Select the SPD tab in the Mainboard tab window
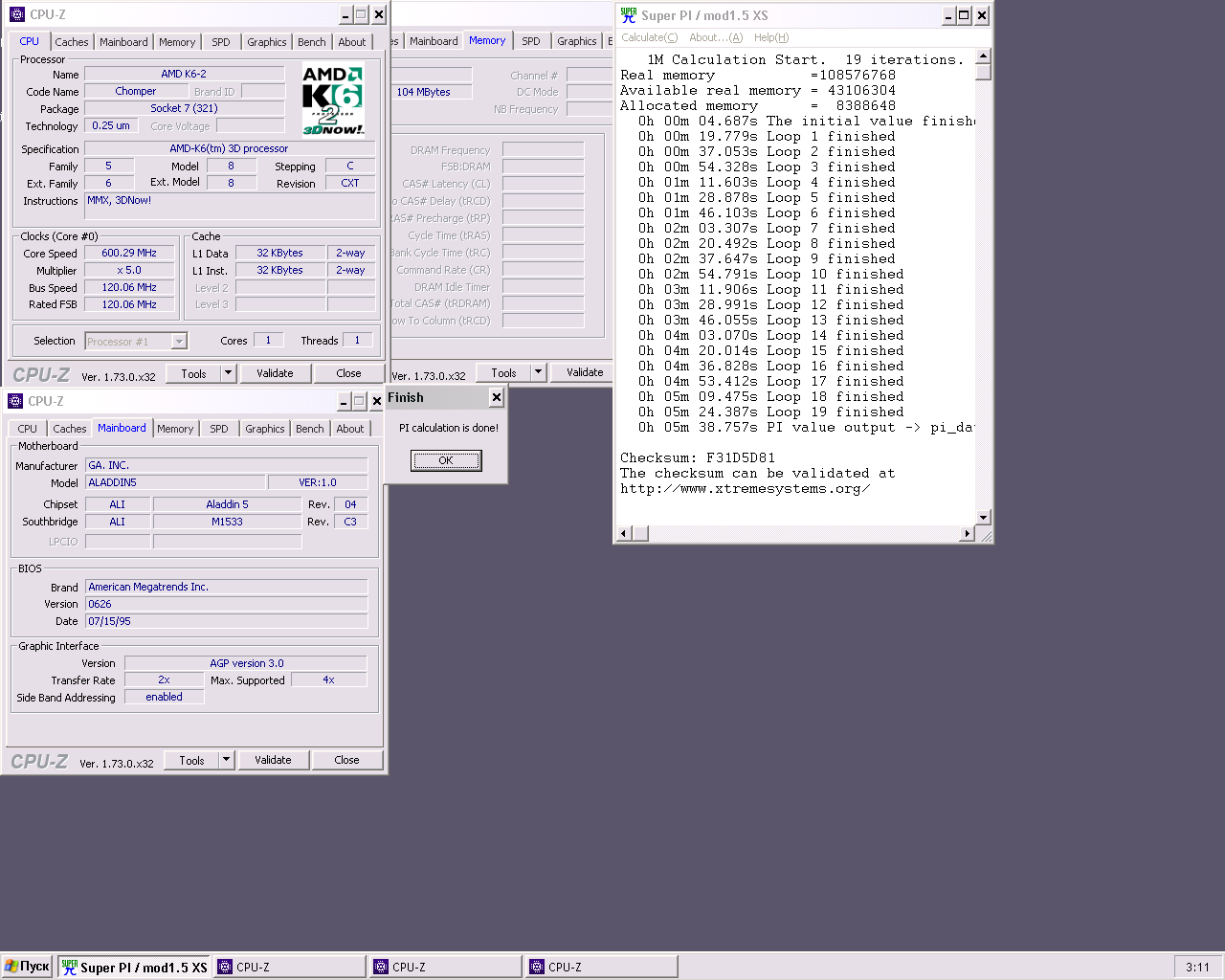This screenshot has height=980, width=1225. (x=219, y=429)
